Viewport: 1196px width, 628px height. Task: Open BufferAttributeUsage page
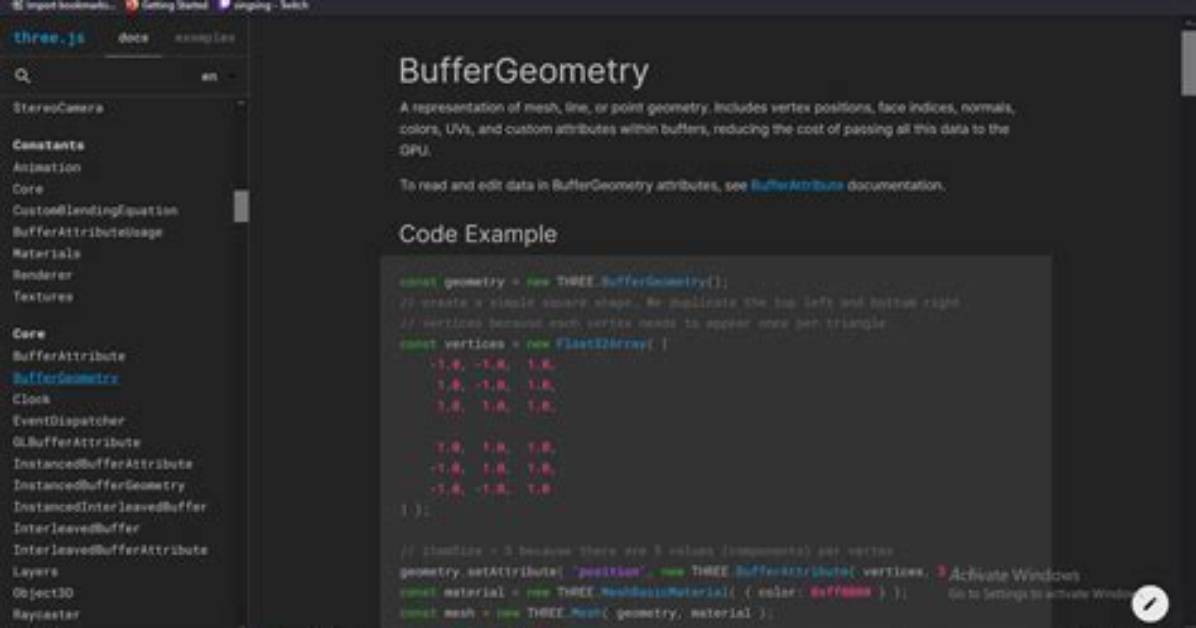point(88,232)
